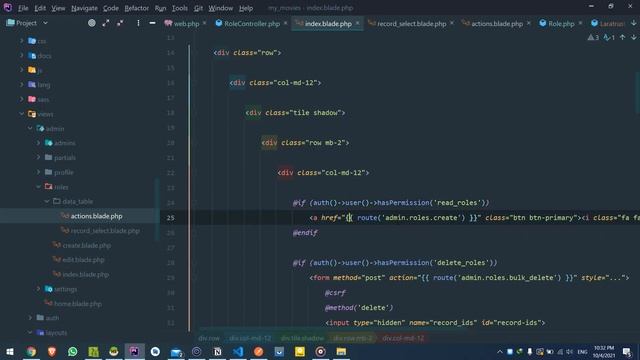Click the Collapse All arrows icon
The image size is (640, 360).
point(120,23)
